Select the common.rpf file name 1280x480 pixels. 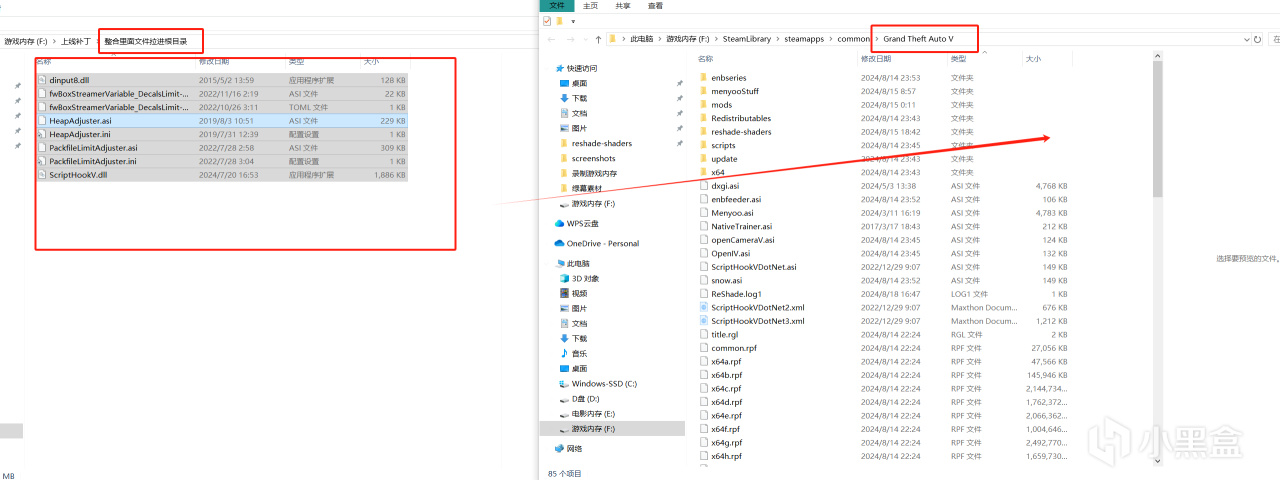pyautogui.click(x=734, y=348)
